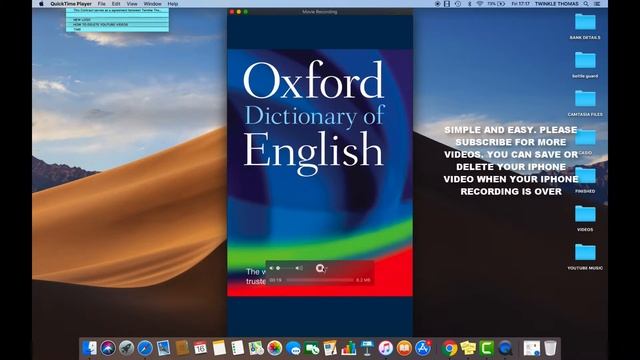The height and width of the screenshot is (360, 640).
Task: Open Photos pinwheel icon in Dock
Action: coord(275,348)
